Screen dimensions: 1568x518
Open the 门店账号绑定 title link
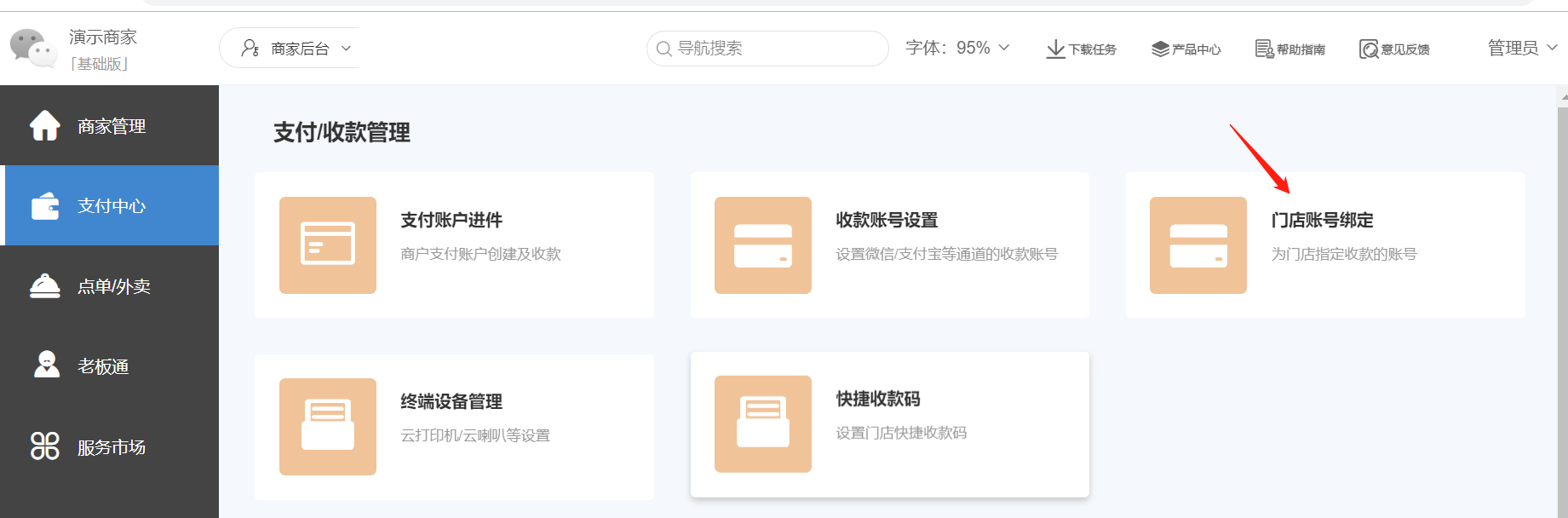1322,220
